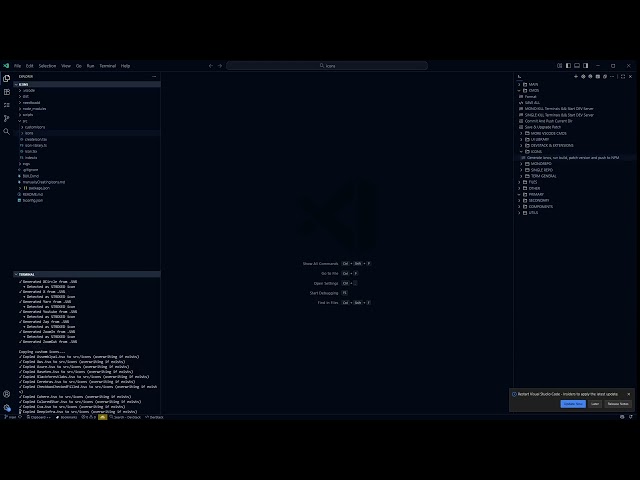Image resolution: width=640 pixels, height=480 pixels.
Task: Open the Run menu
Action: (91, 66)
